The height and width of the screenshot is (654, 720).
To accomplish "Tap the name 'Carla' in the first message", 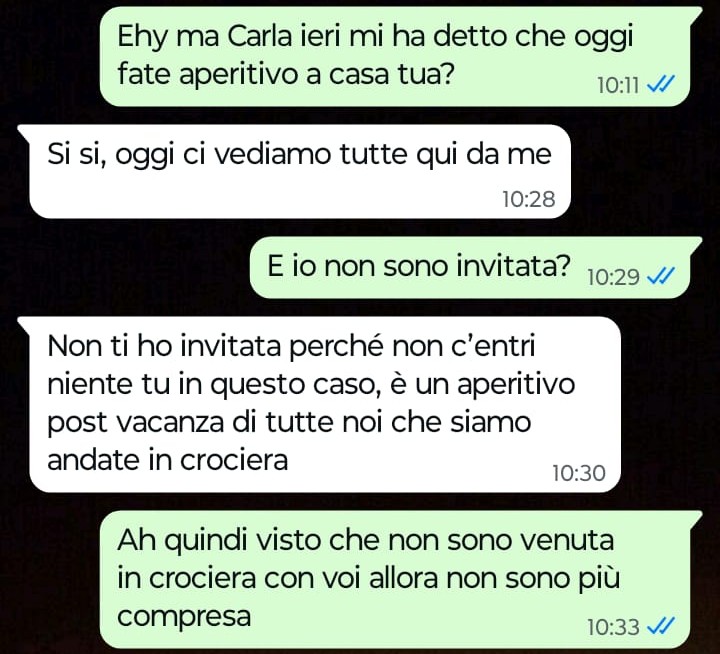I will tap(259, 36).
